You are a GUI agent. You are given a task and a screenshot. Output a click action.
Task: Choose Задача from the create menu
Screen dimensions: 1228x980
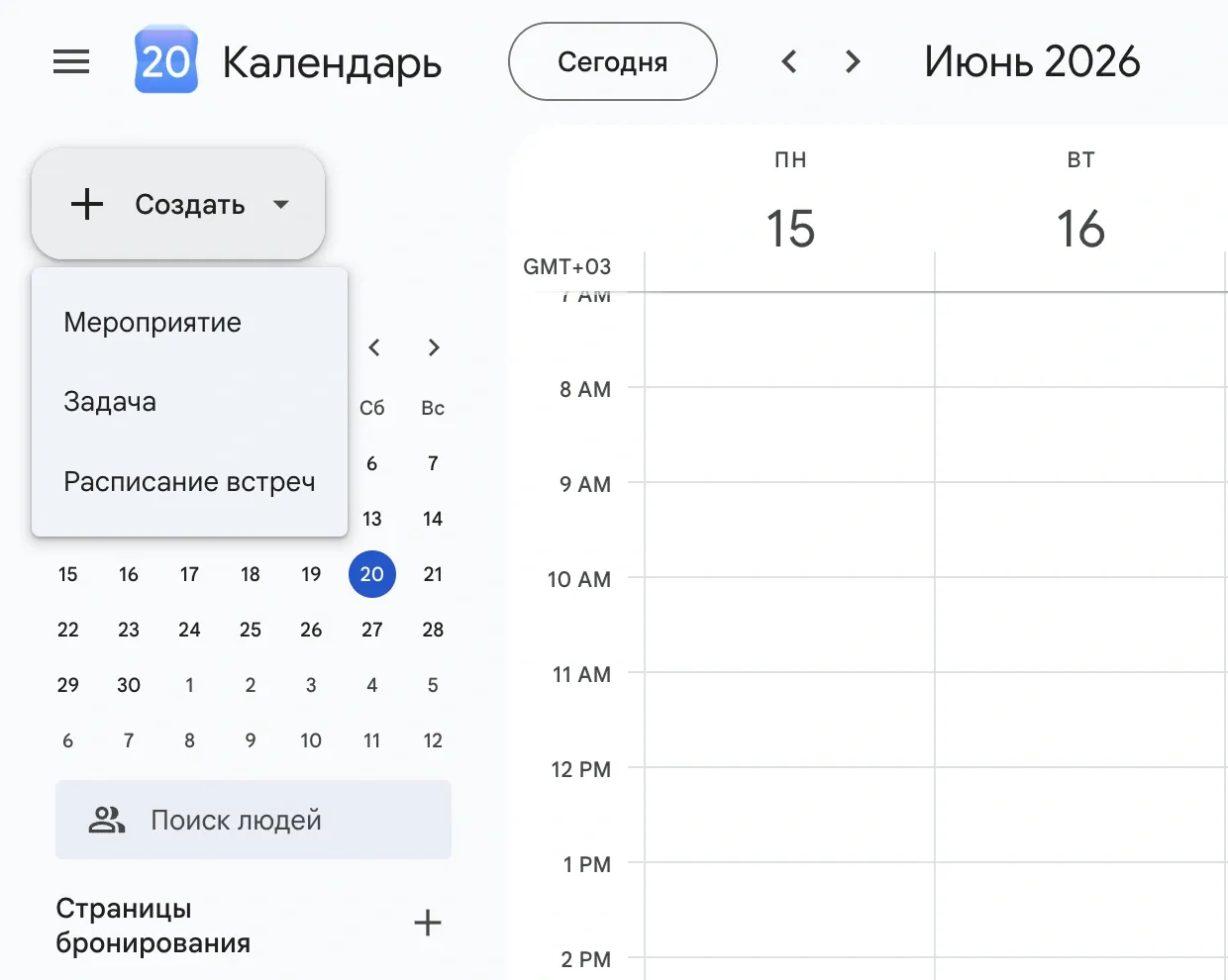click(189, 402)
